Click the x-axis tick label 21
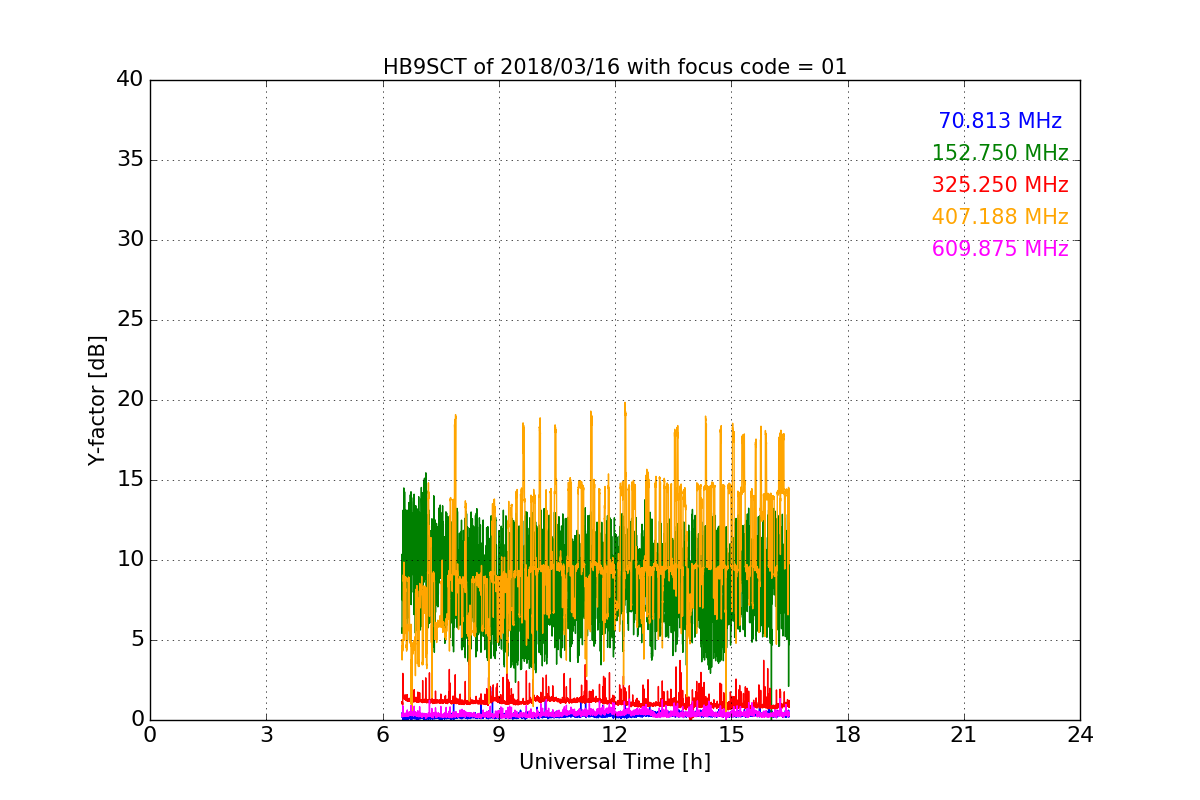This screenshot has width=1200, height=800. (x=964, y=735)
